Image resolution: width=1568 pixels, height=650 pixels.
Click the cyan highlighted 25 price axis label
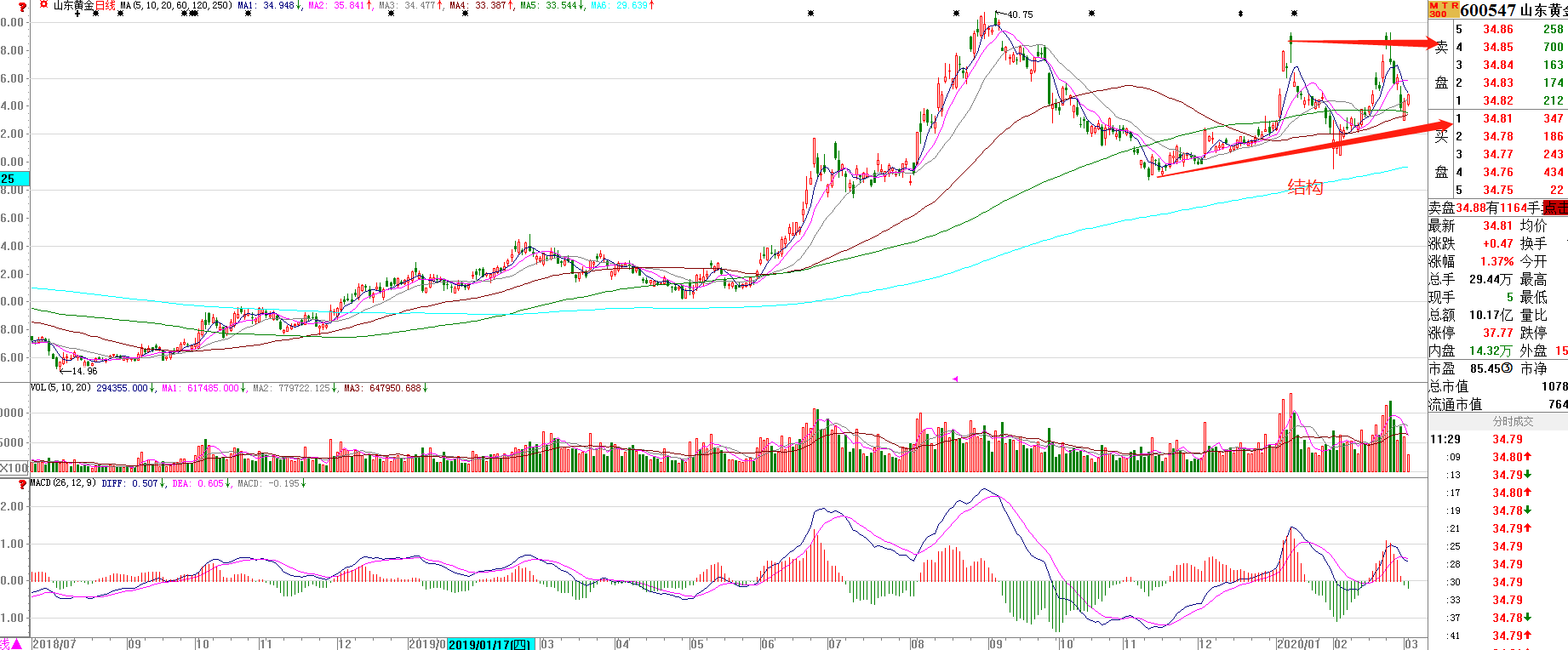14,179
